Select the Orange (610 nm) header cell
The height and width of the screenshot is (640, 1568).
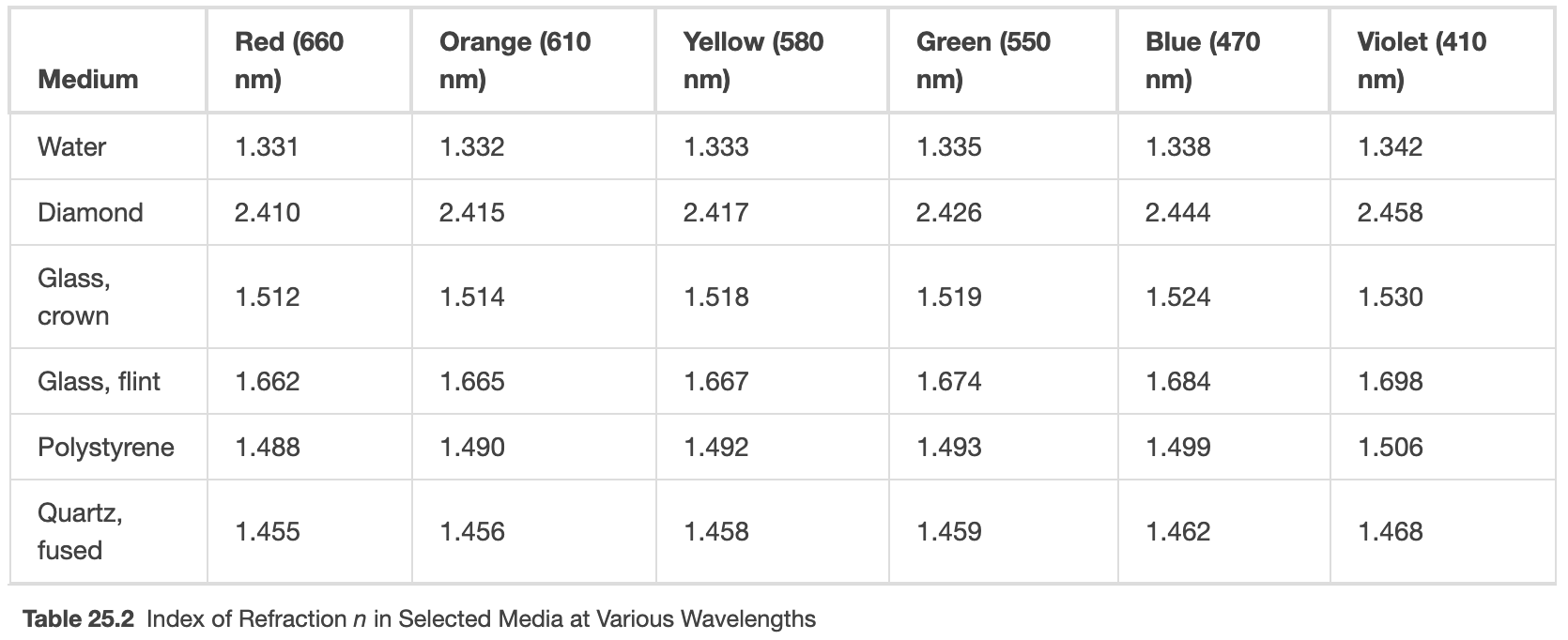(x=515, y=60)
